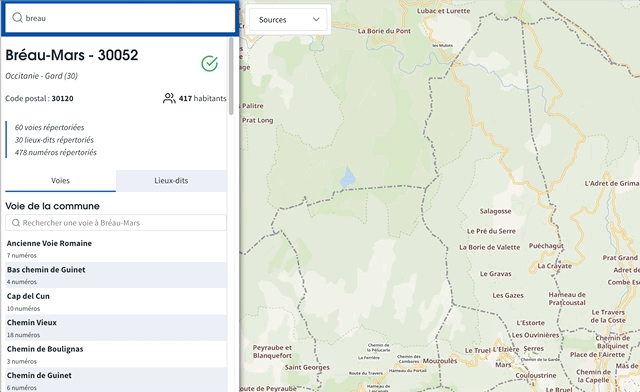Click the magnifier icon in the top search bar

click(x=17, y=18)
